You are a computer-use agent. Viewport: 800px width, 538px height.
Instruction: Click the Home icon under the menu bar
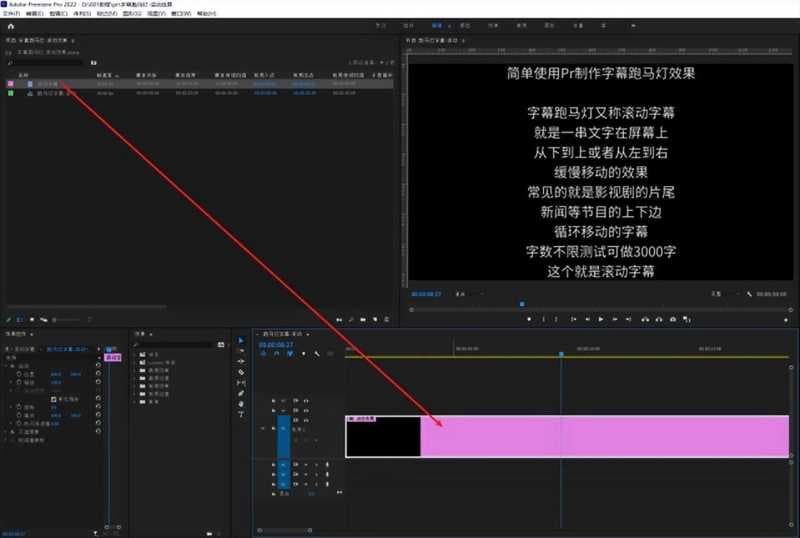point(11,26)
